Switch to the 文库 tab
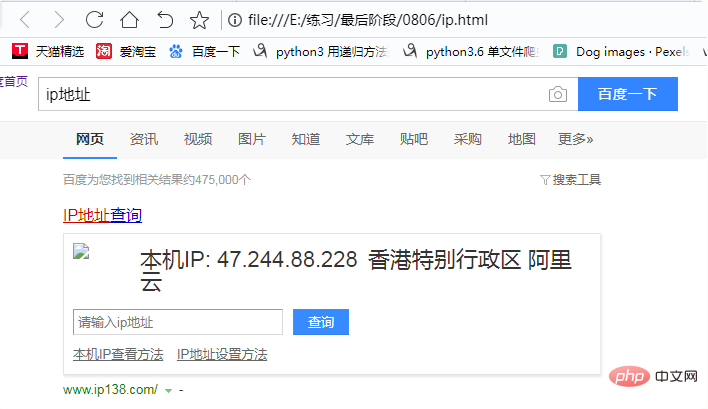Screen dimensions: 708x409 coord(360,139)
